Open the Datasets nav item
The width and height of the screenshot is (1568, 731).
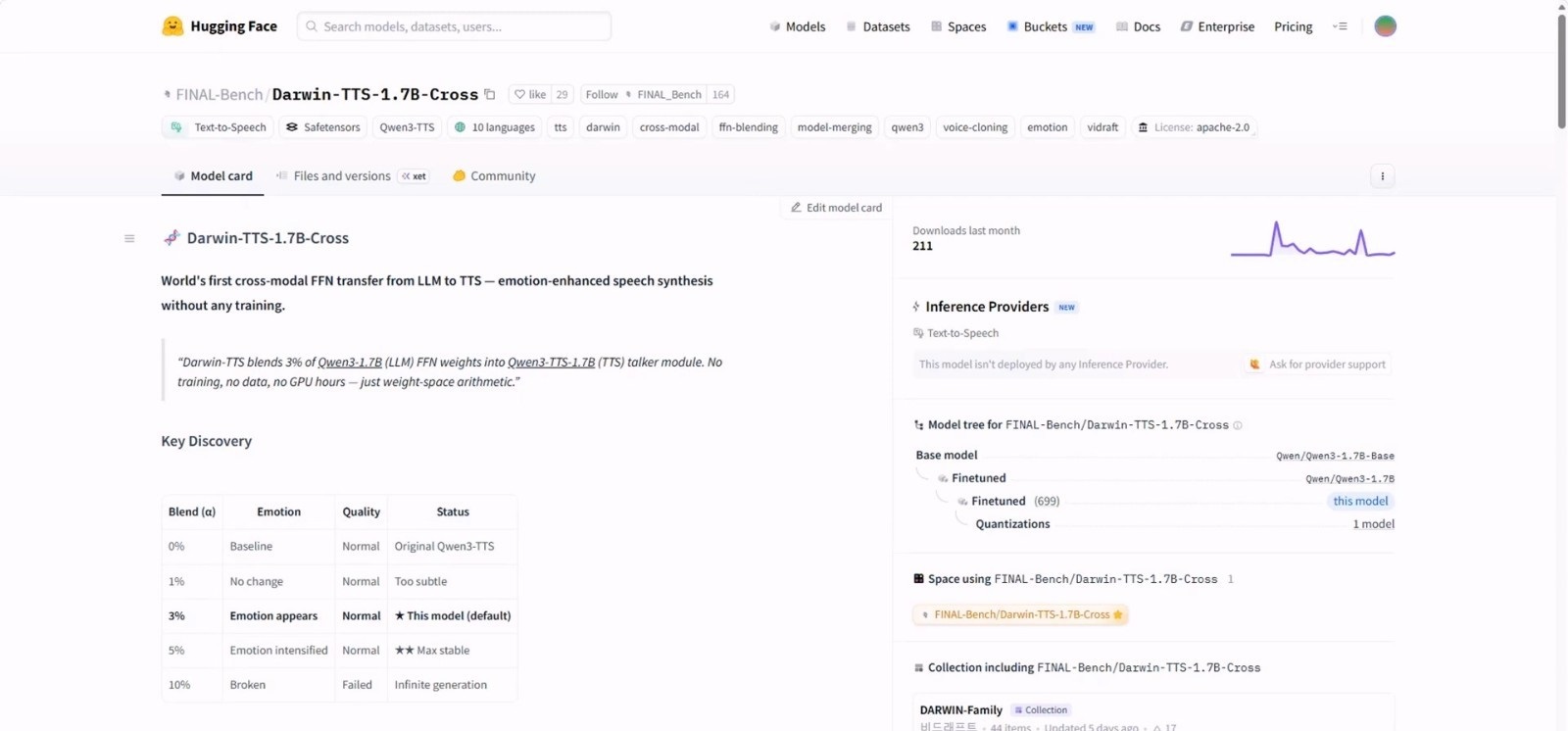tap(878, 26)
